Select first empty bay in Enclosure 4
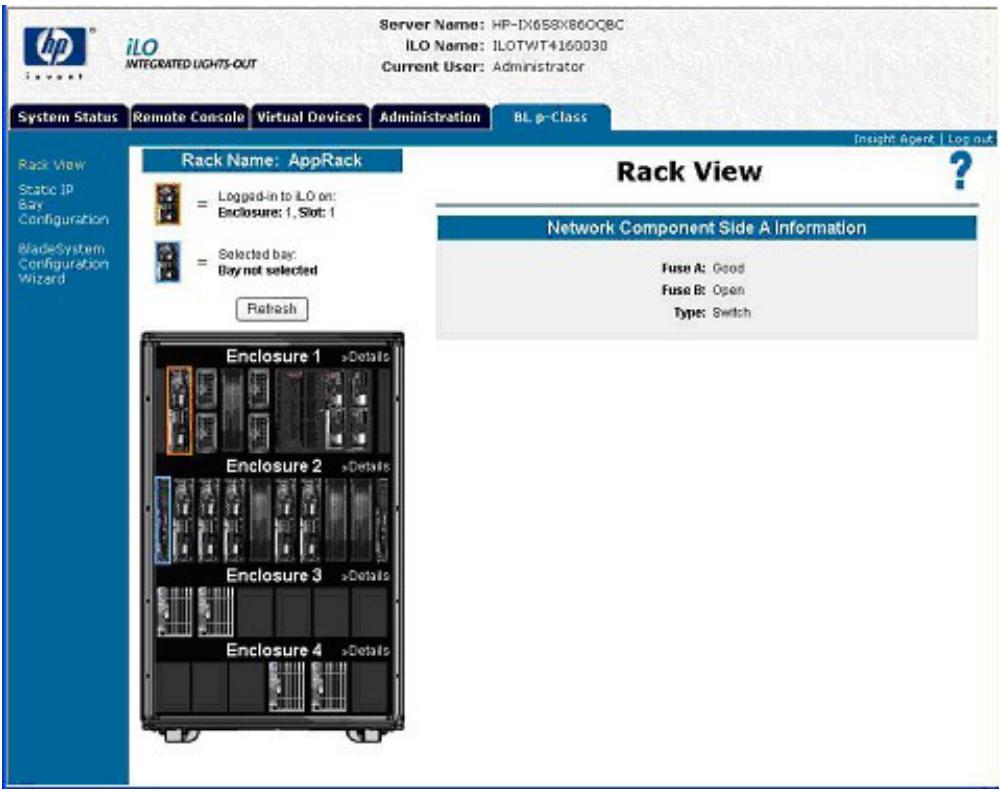The image size is (1001, 793). (173, 686)
